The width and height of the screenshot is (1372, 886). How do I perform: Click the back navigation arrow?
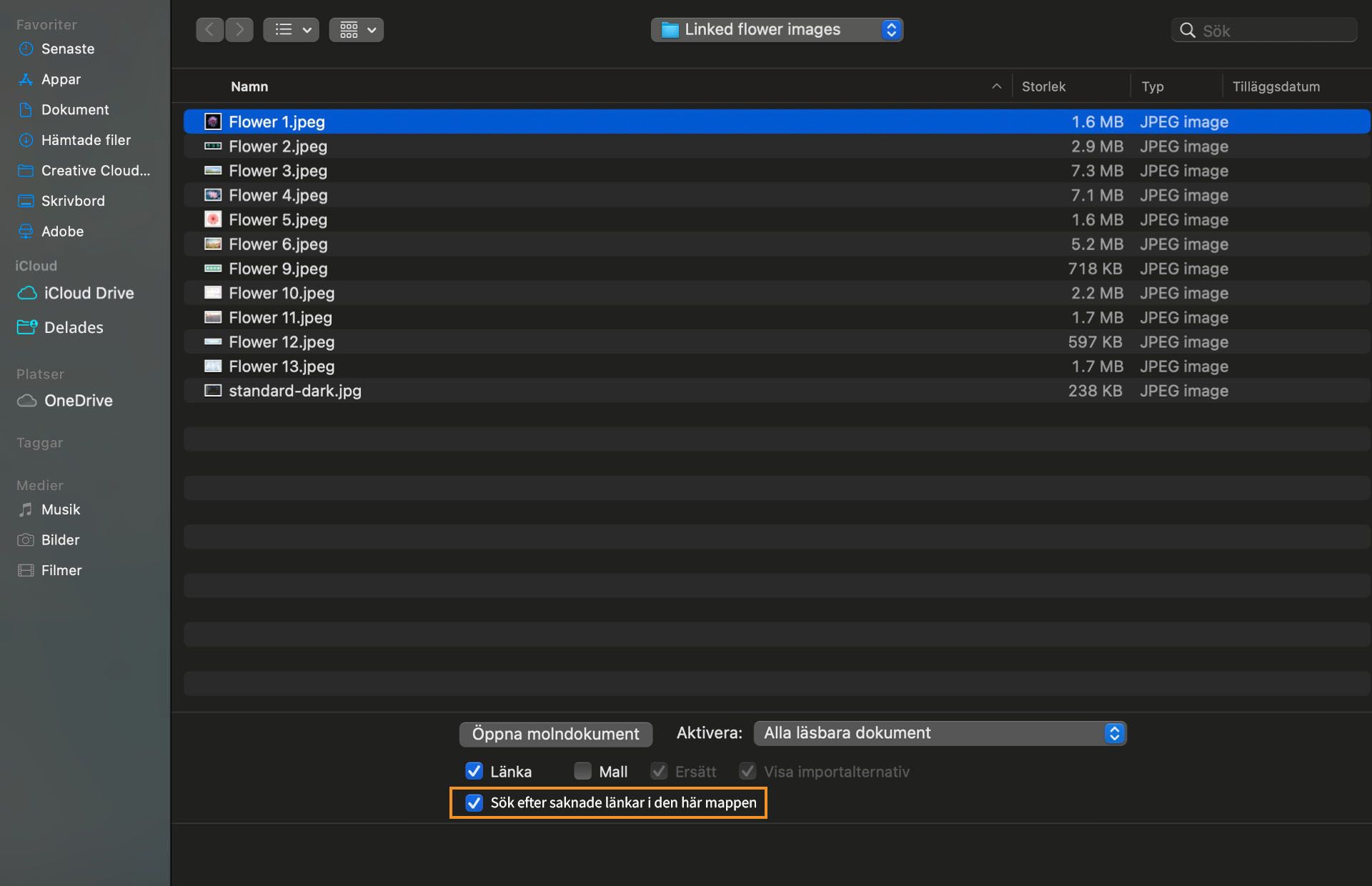(x=209, y=30)
